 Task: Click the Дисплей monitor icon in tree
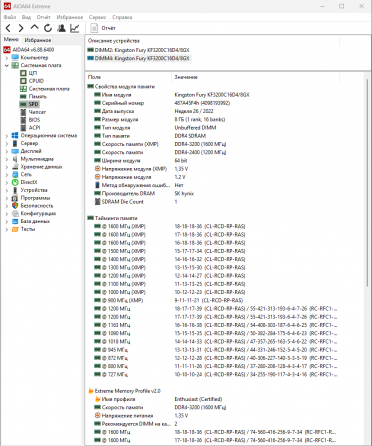coord(15,151)
